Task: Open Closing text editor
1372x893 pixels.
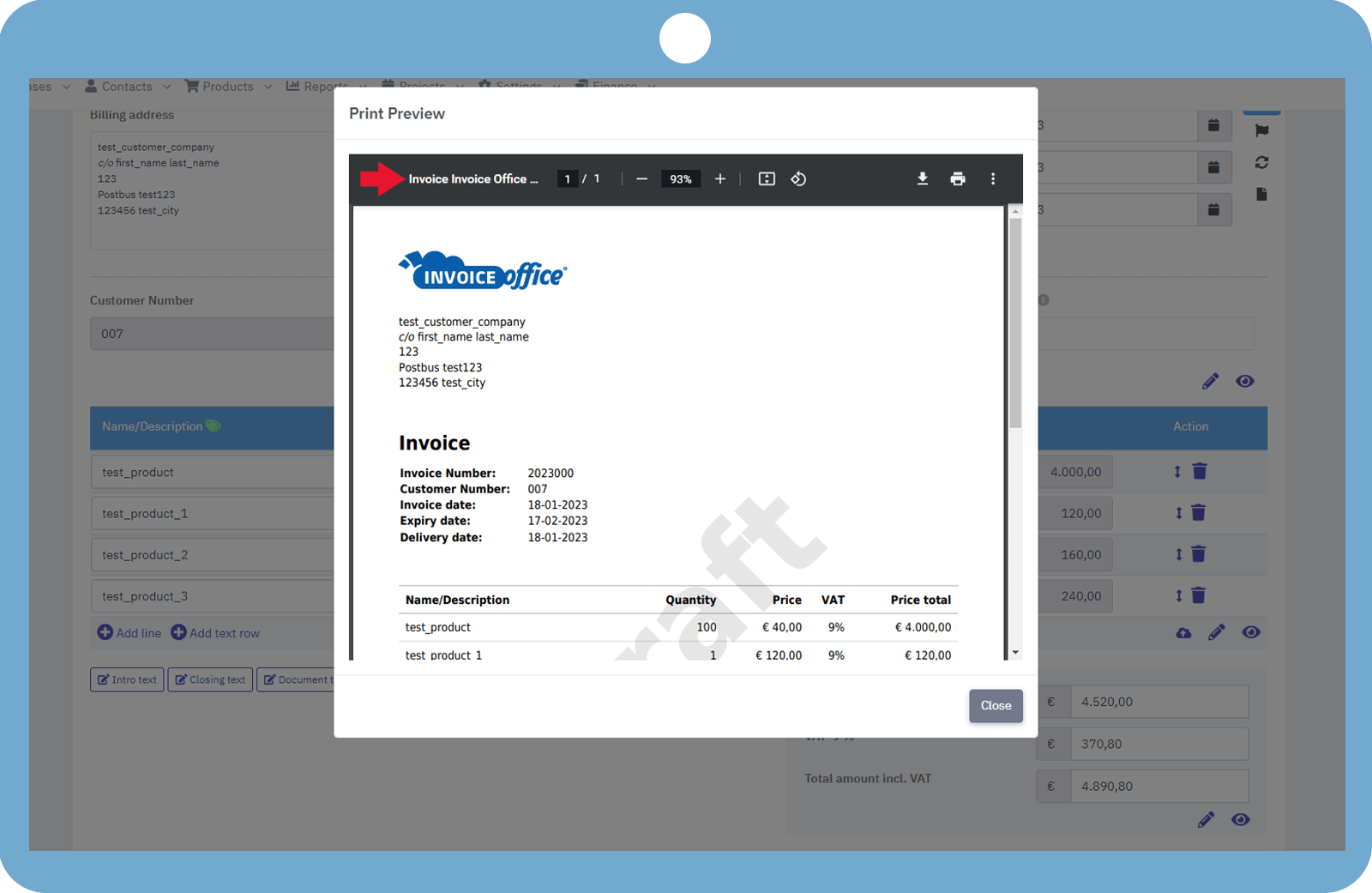Action: coord(210,679)
